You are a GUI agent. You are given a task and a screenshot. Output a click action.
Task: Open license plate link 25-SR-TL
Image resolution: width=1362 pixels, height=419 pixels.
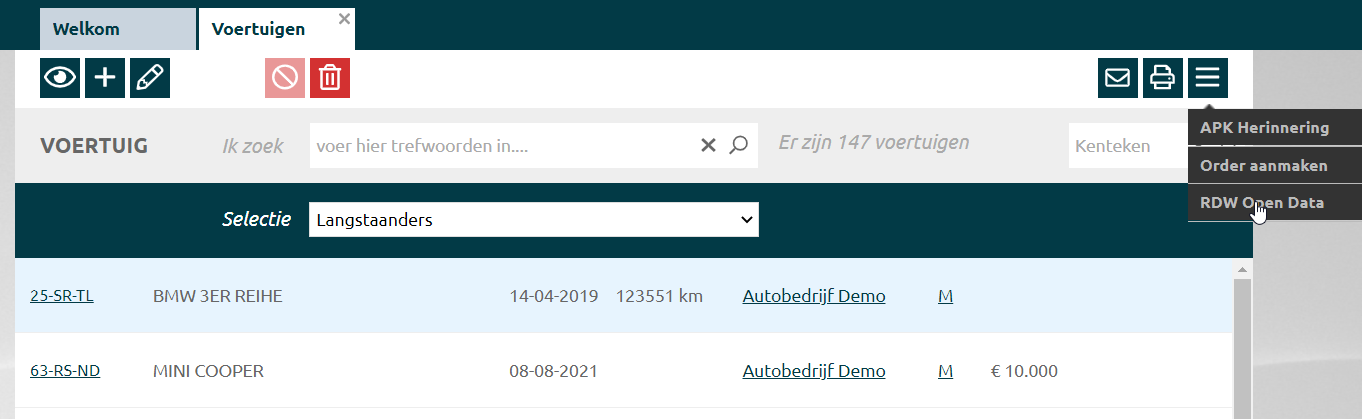coord(62,296)
